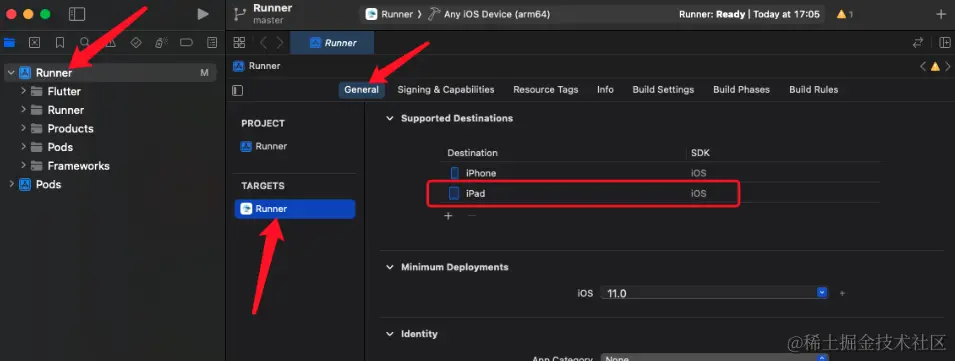Expand the Runner folder in navigator
Image resolution: width=955 pixels, height=361 pixels.
tap(23, 110)
